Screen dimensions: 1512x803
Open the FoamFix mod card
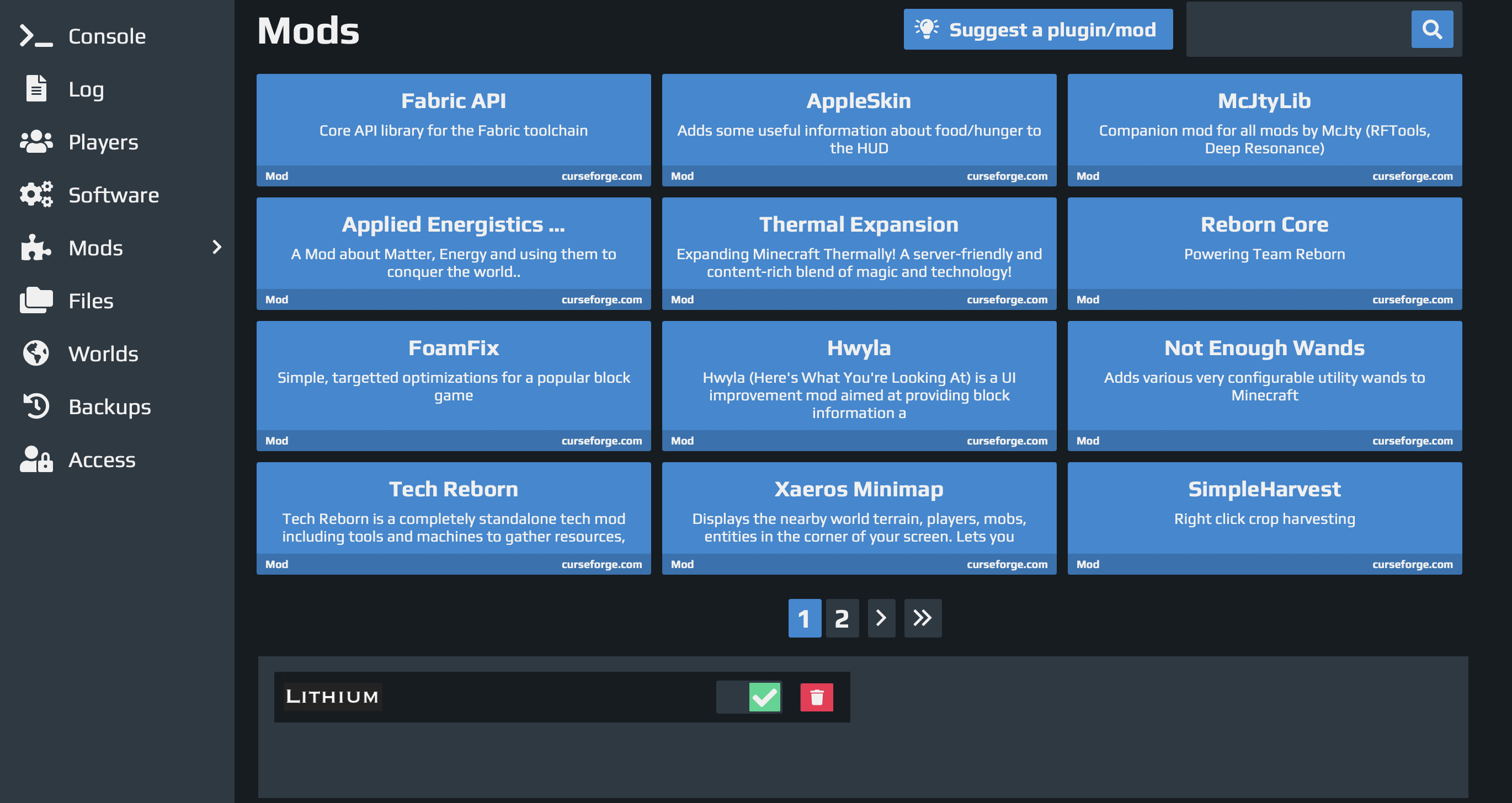click(454, 386)
